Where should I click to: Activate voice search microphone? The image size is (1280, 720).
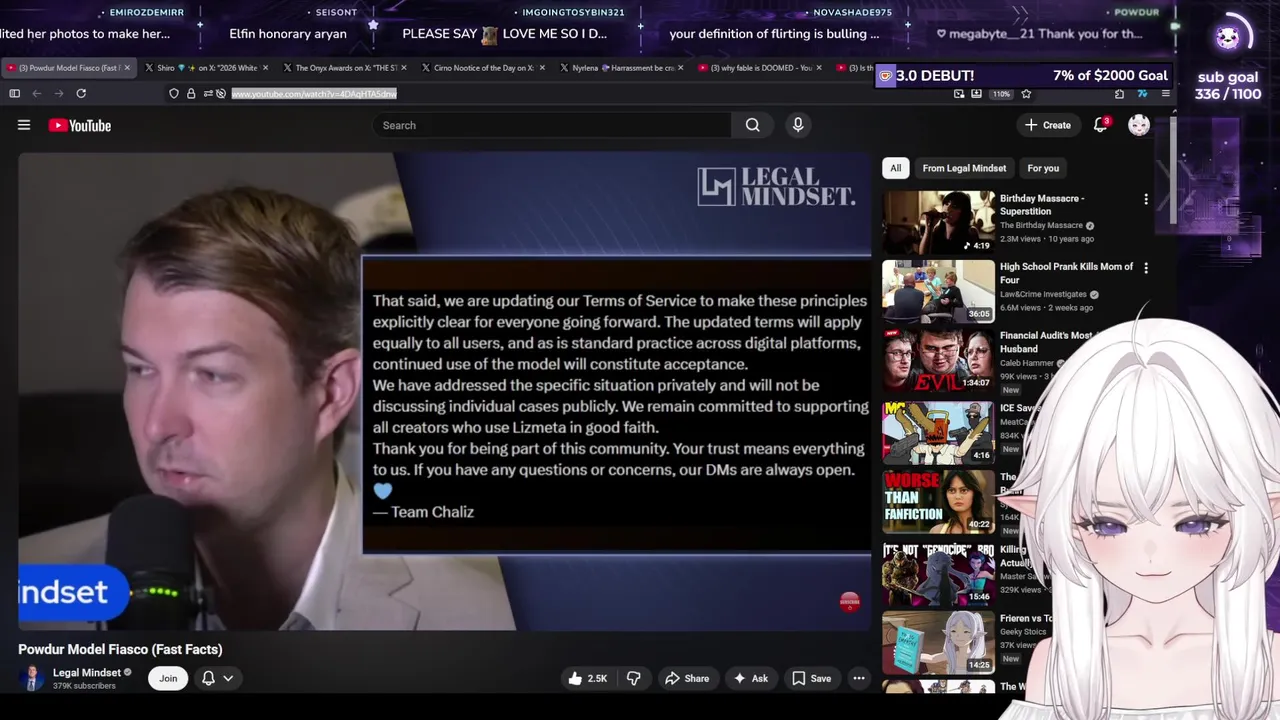click(798, 125)
